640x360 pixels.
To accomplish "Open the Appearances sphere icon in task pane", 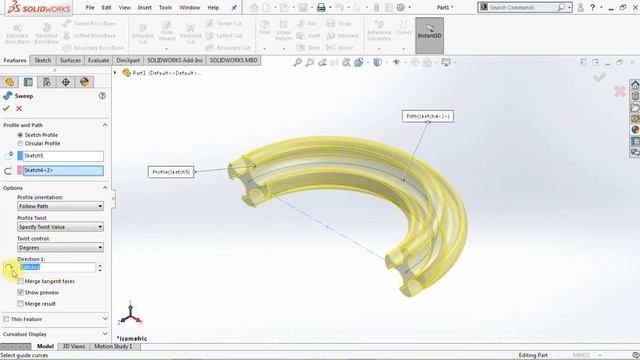I will pos(635,130).
